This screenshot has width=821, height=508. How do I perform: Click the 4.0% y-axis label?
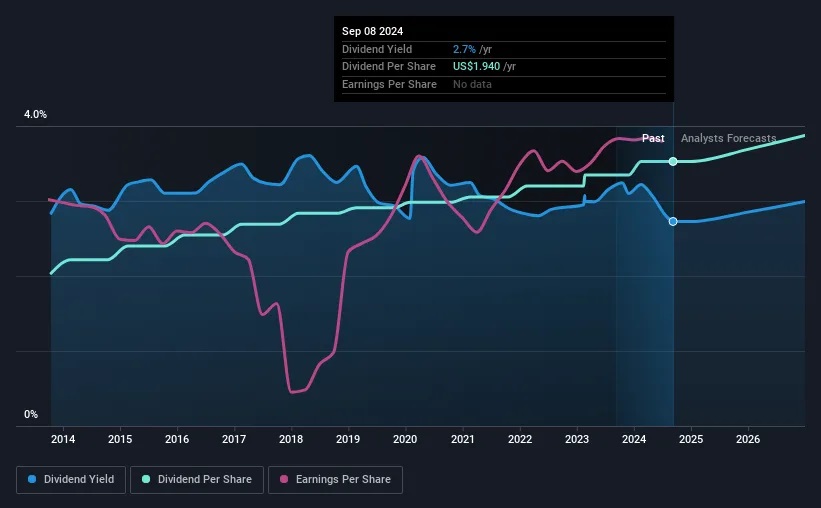click(x=36, y=115)
